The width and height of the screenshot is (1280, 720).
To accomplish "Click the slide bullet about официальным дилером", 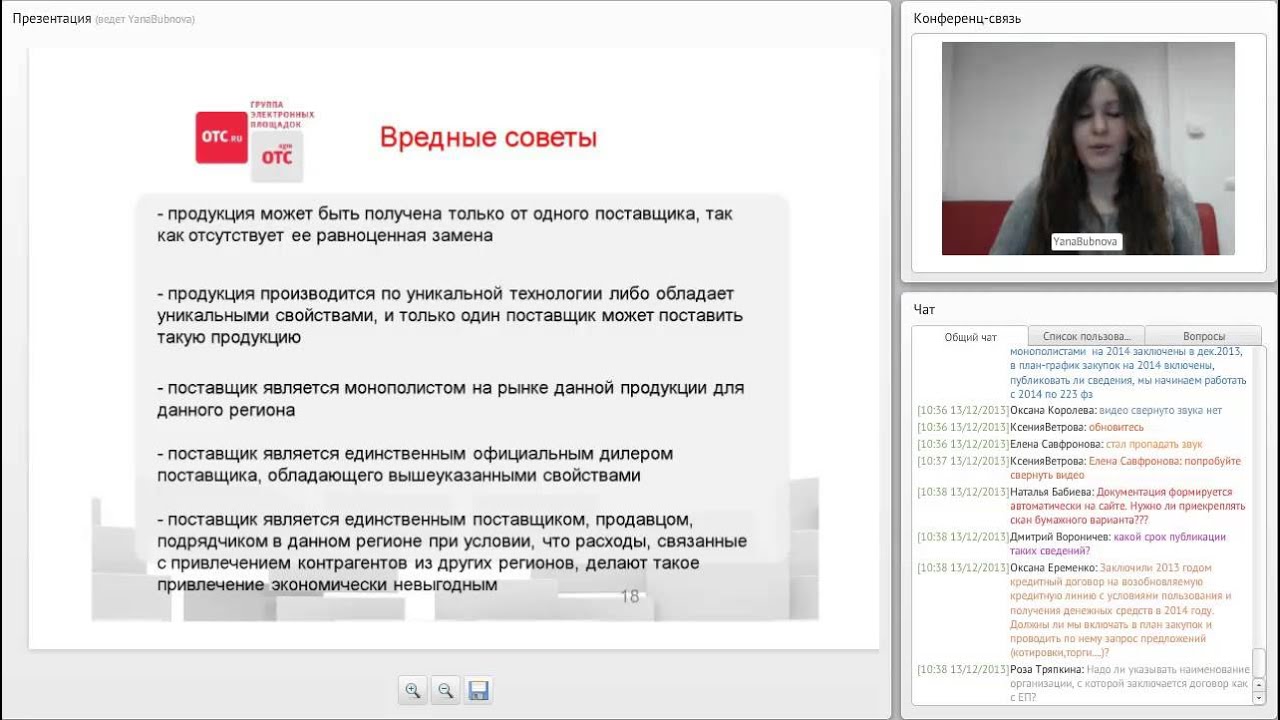I will [415, 464].
